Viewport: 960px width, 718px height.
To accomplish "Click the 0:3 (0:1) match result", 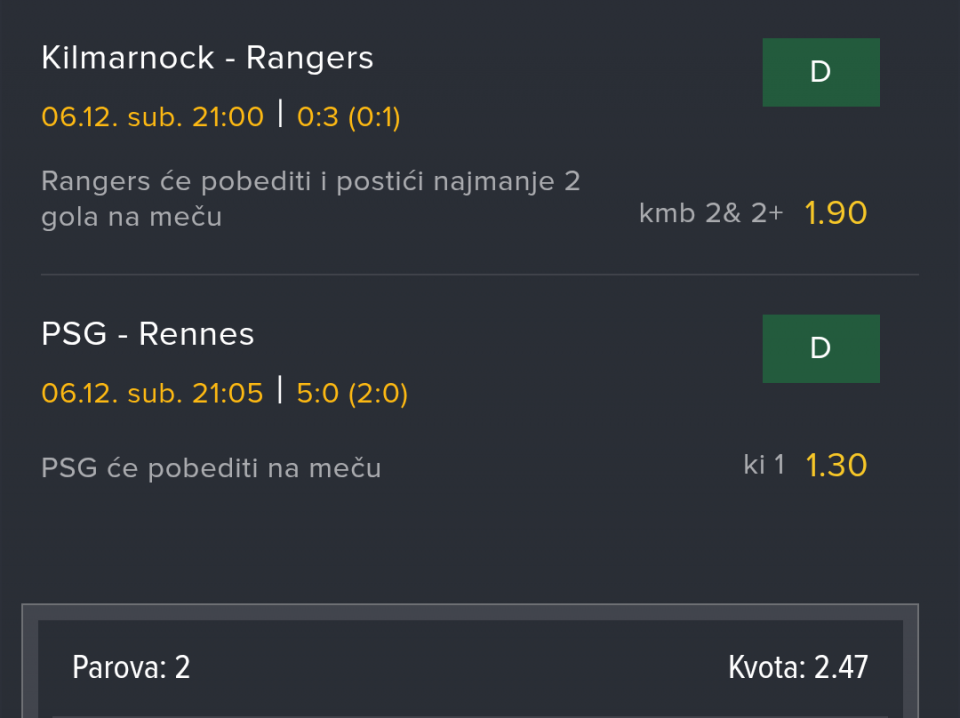I will 348,117.
